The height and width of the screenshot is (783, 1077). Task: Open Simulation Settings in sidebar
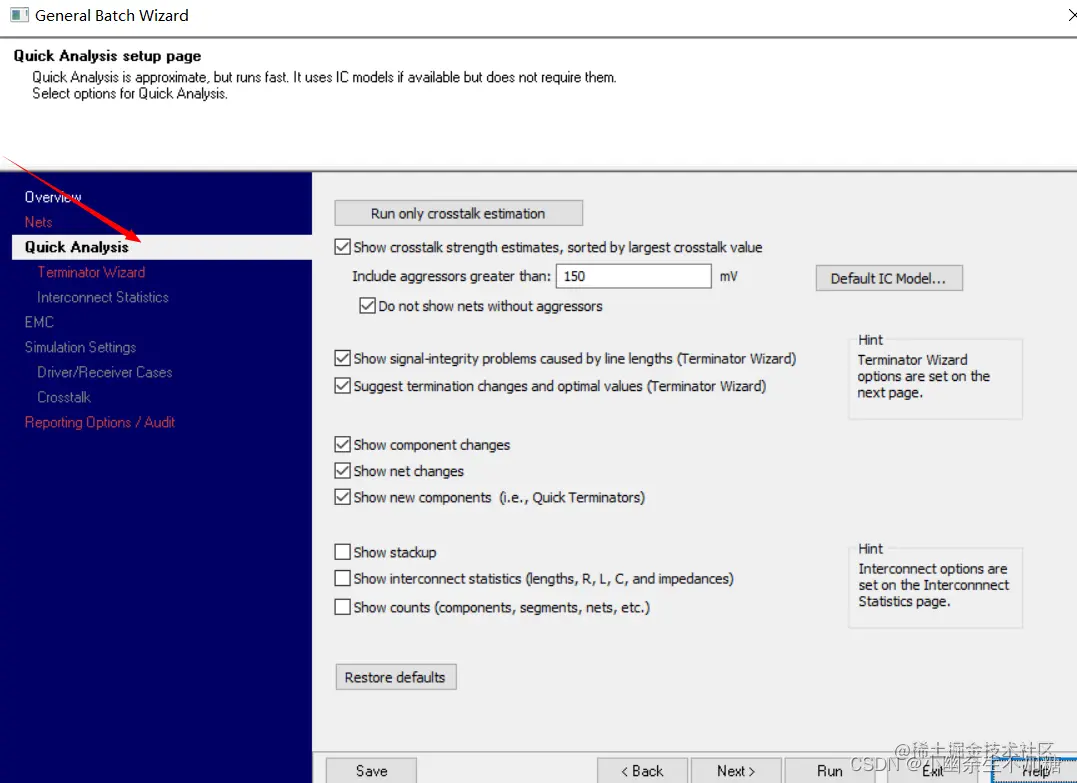tap(80, 347)
